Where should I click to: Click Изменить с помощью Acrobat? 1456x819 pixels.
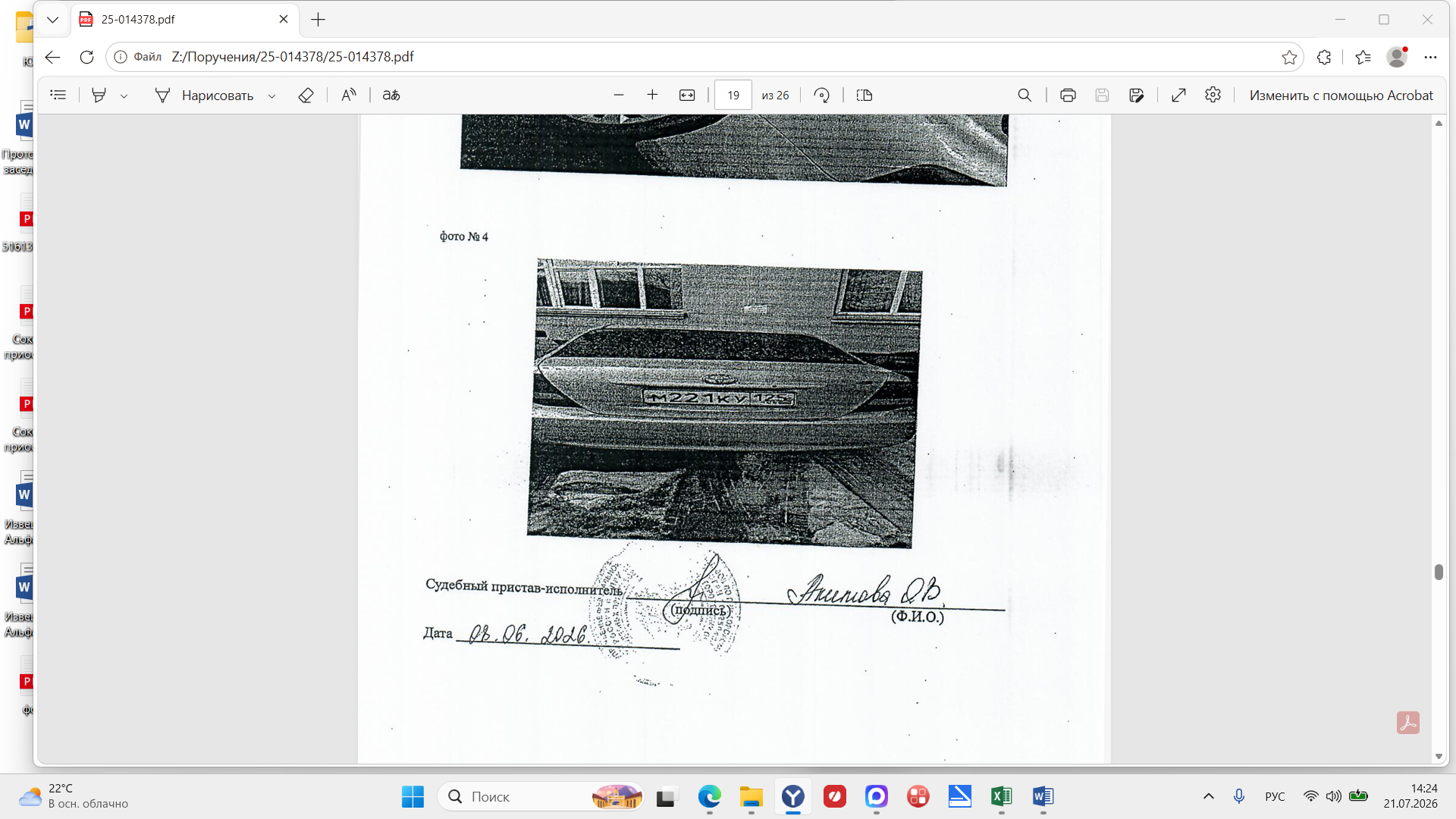1341,95
